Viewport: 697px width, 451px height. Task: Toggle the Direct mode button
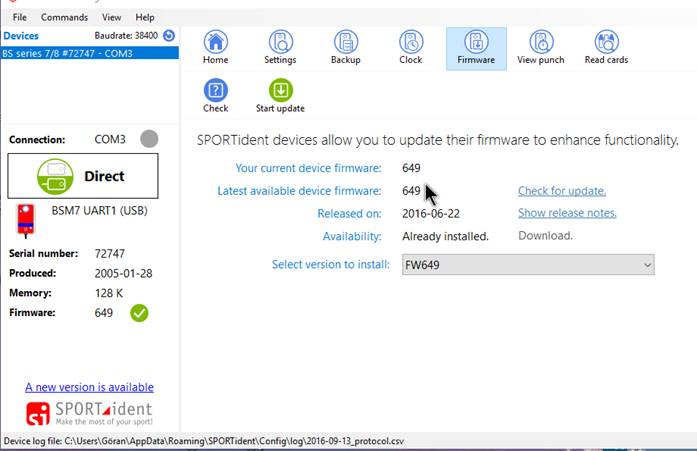tap(83, 176)
